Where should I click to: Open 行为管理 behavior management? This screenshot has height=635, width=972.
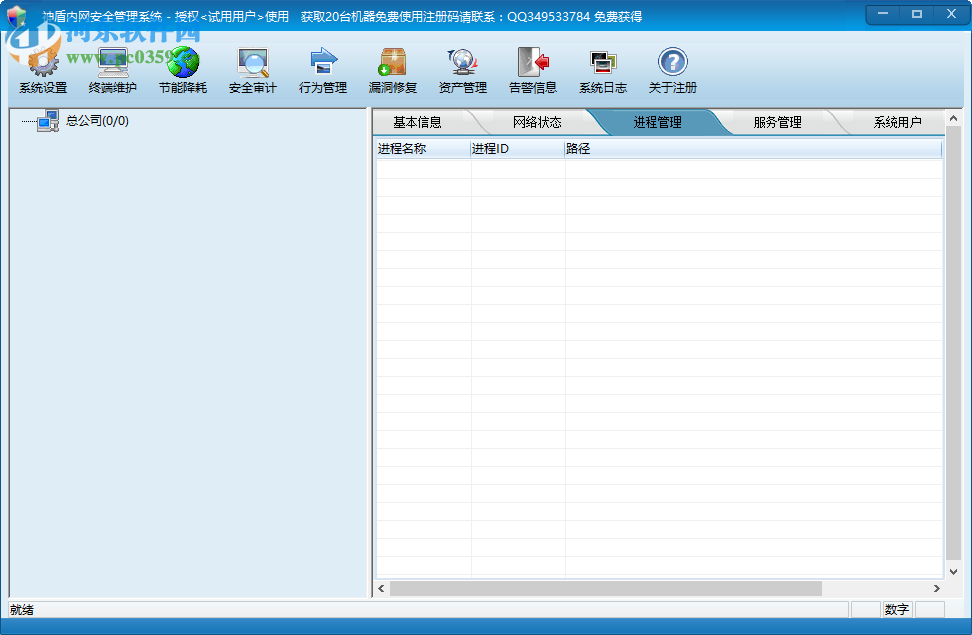[x=323, y=71]
